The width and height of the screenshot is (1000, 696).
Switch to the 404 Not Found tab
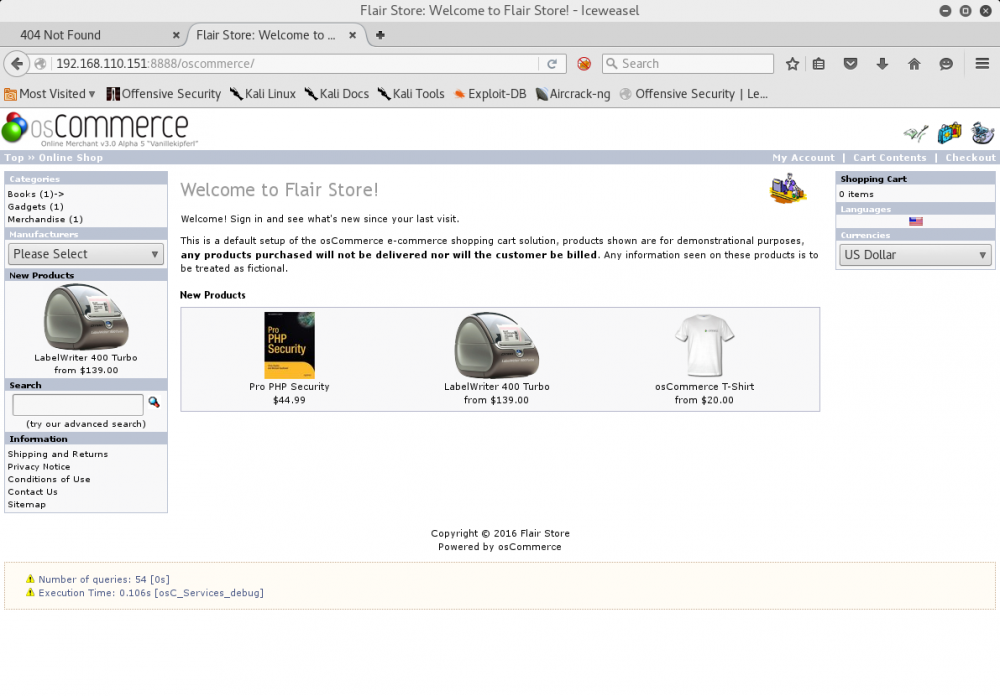pos(90,35)
